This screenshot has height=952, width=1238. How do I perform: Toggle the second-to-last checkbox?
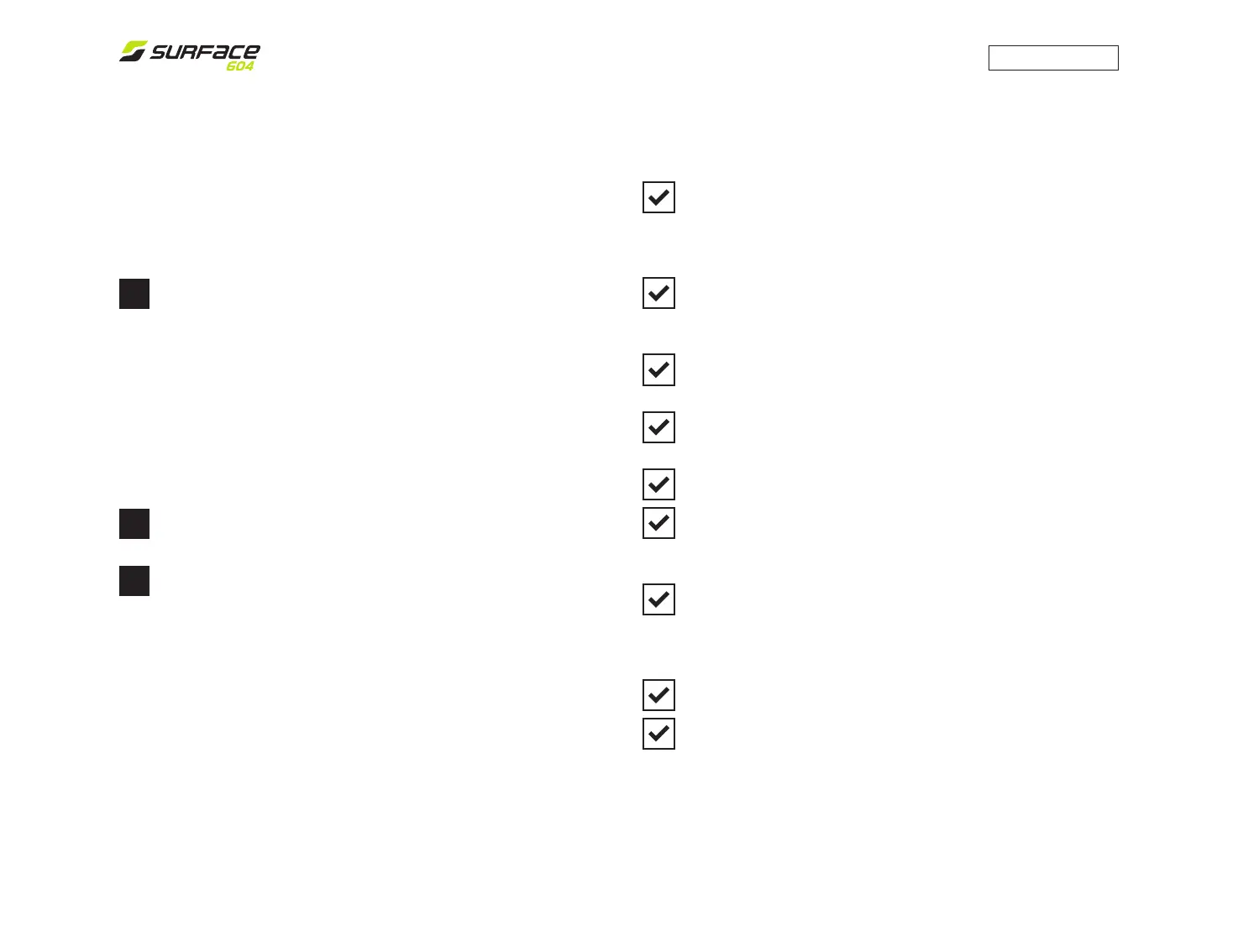click(x=658, y=695)
